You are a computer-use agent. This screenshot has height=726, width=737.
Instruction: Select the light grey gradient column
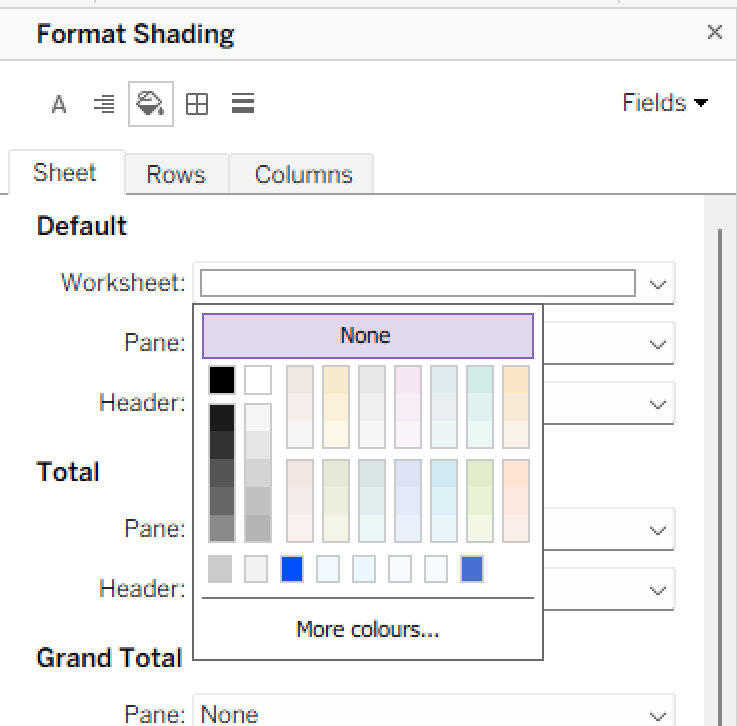pos(258,473)
